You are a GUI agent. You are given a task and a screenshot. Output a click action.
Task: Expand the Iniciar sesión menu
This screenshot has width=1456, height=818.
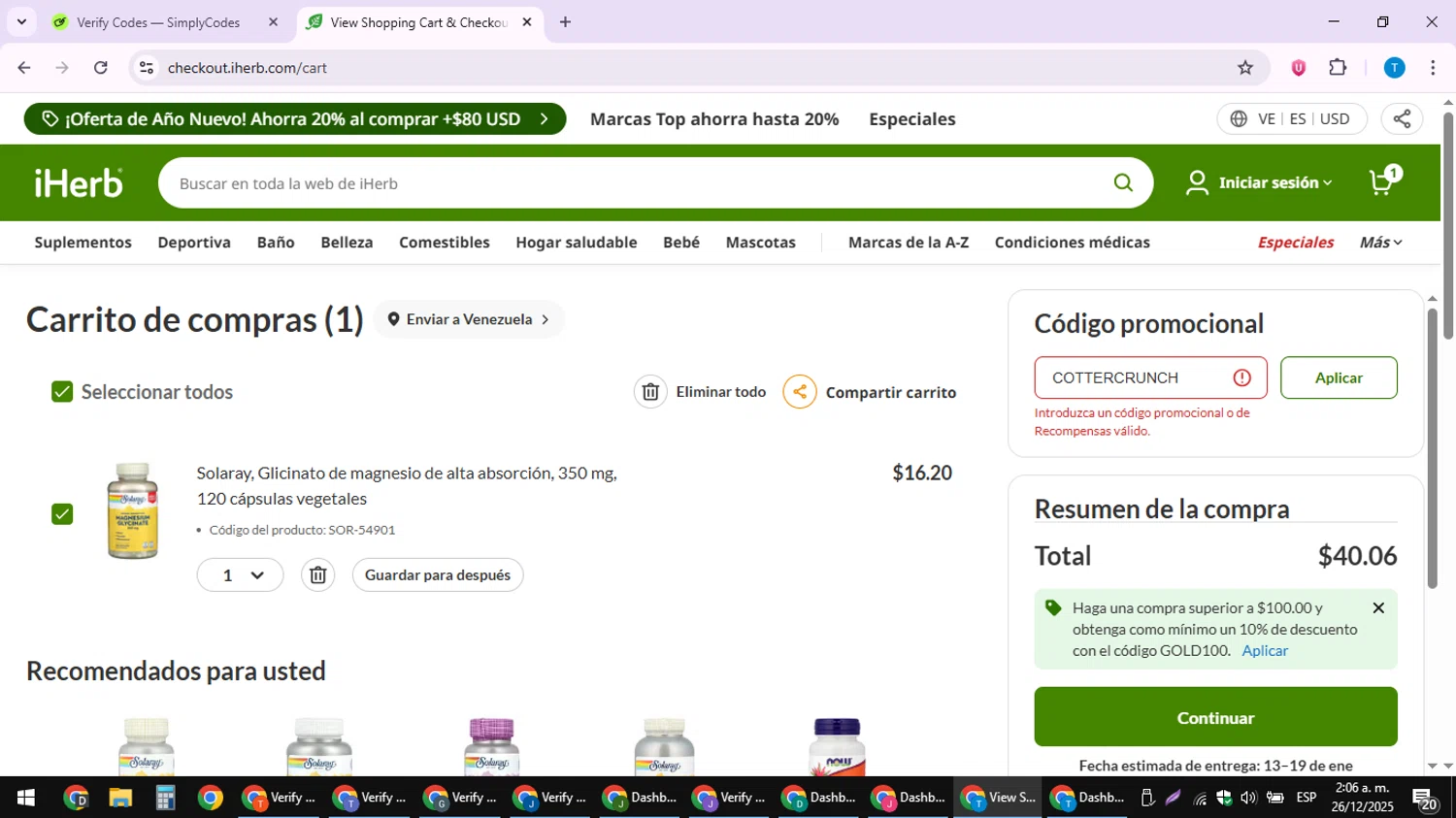click(1260, 182)
